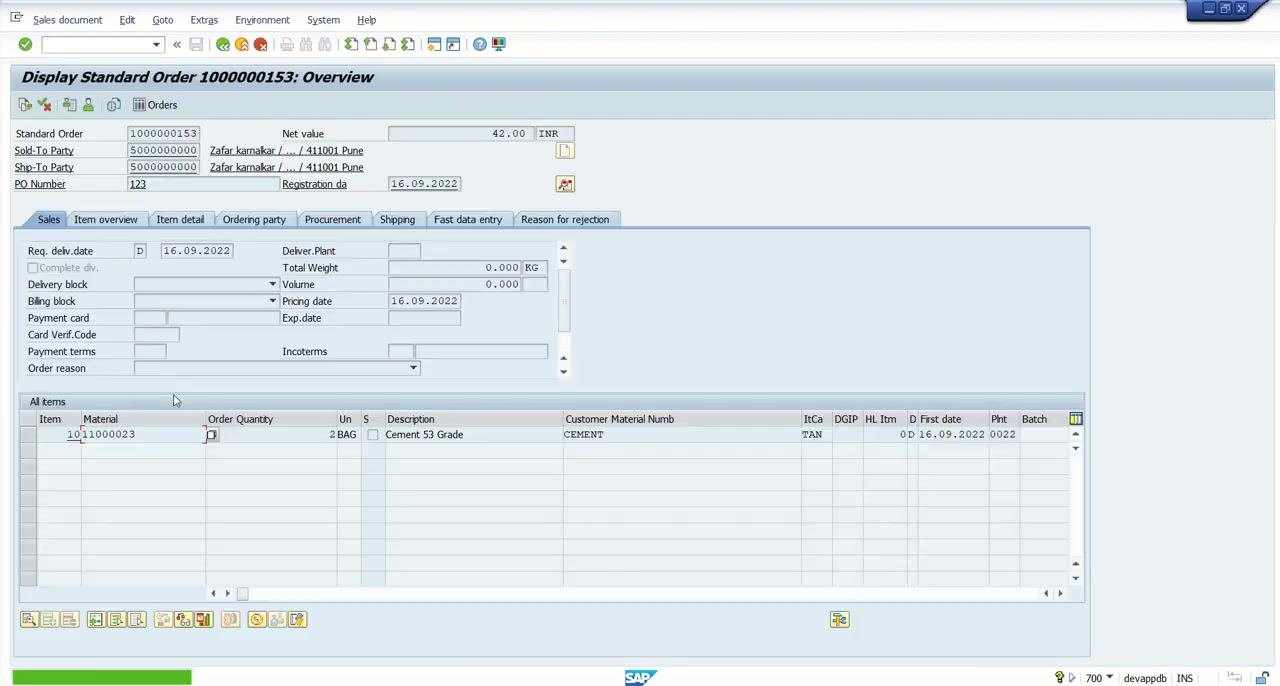Click the icon at far right below items table
1280x686 pixels.
[x=839, y=620]
